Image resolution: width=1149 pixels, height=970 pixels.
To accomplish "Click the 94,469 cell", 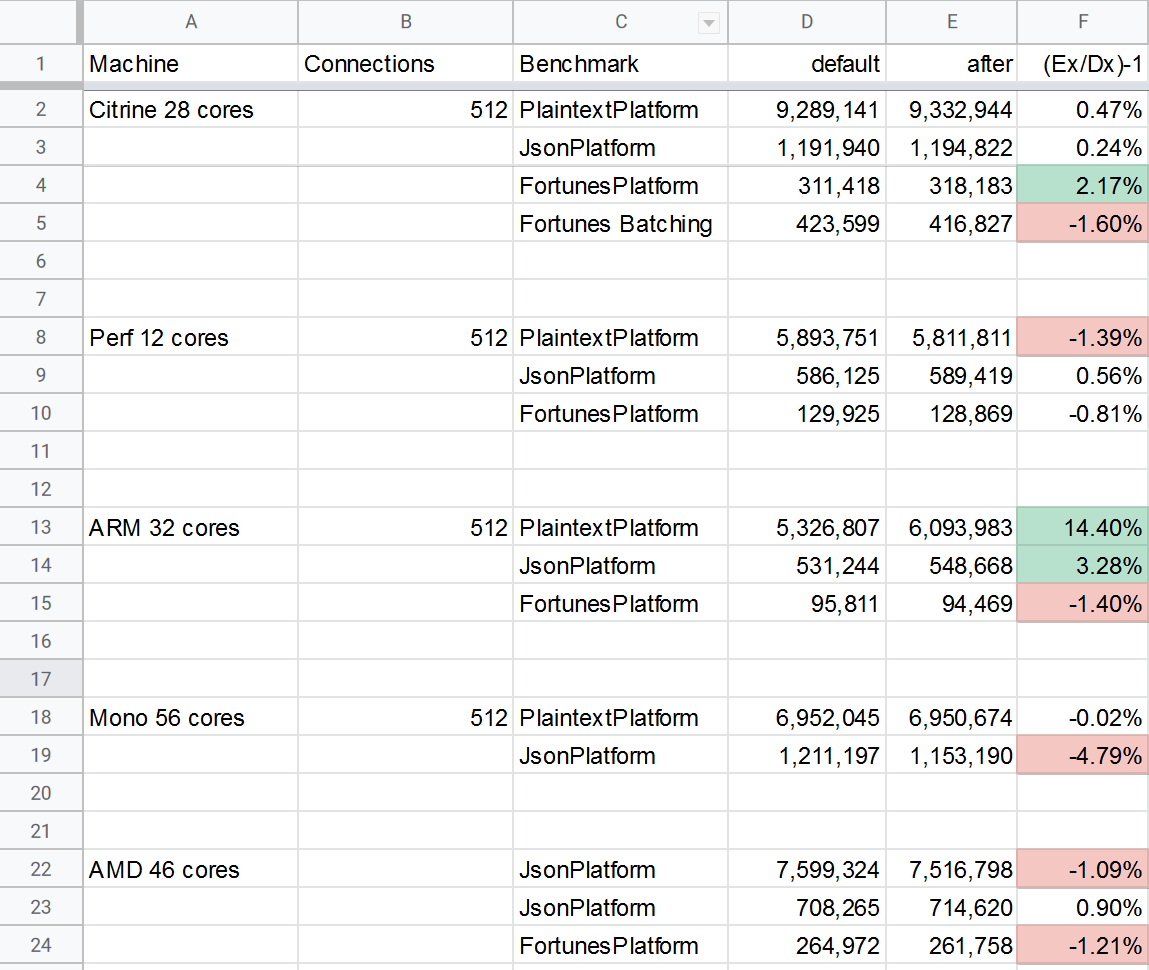I will 952,603.
